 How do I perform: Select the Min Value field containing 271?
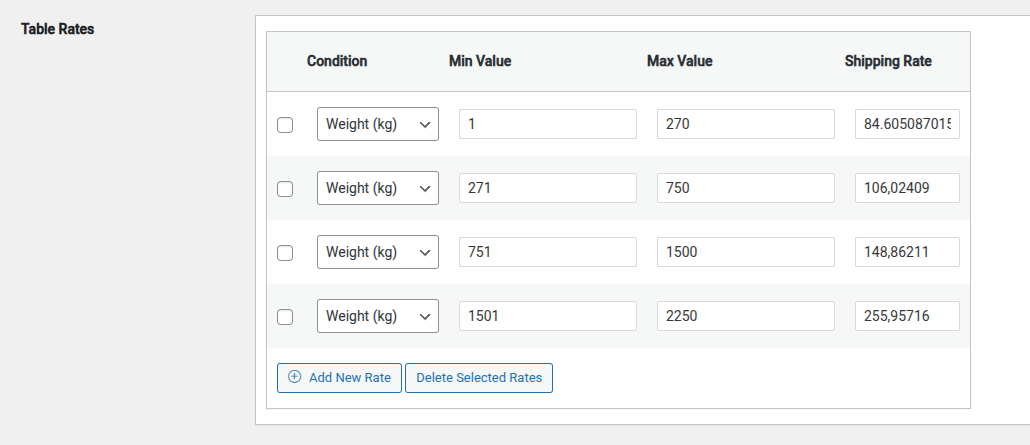(547, 188)
